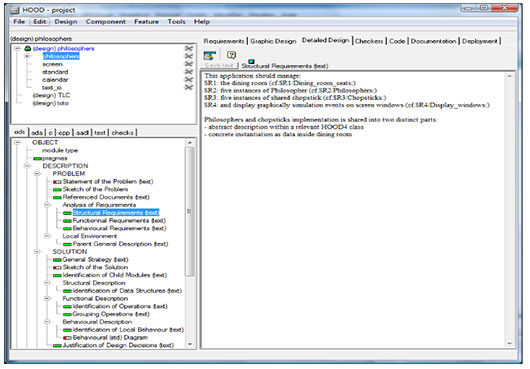Click the scissors icon beside calendar

(x=189, y=79)
